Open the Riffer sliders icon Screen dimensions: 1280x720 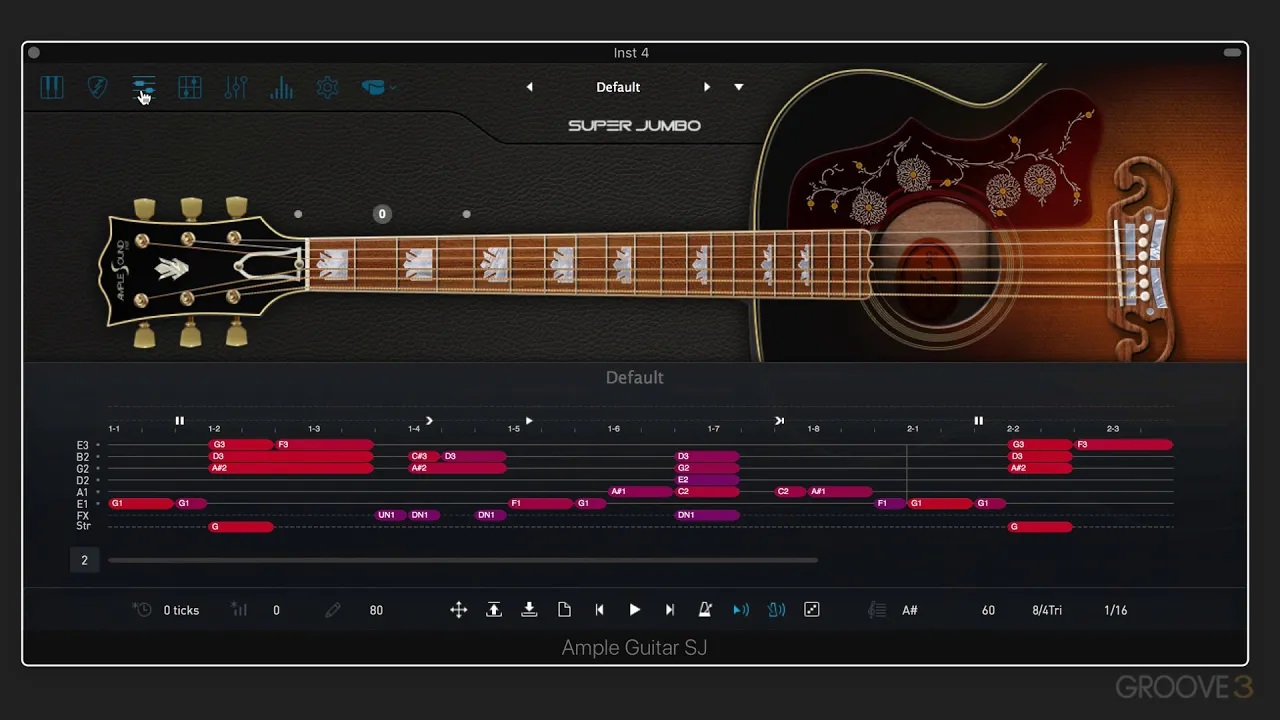click(143, 87)
